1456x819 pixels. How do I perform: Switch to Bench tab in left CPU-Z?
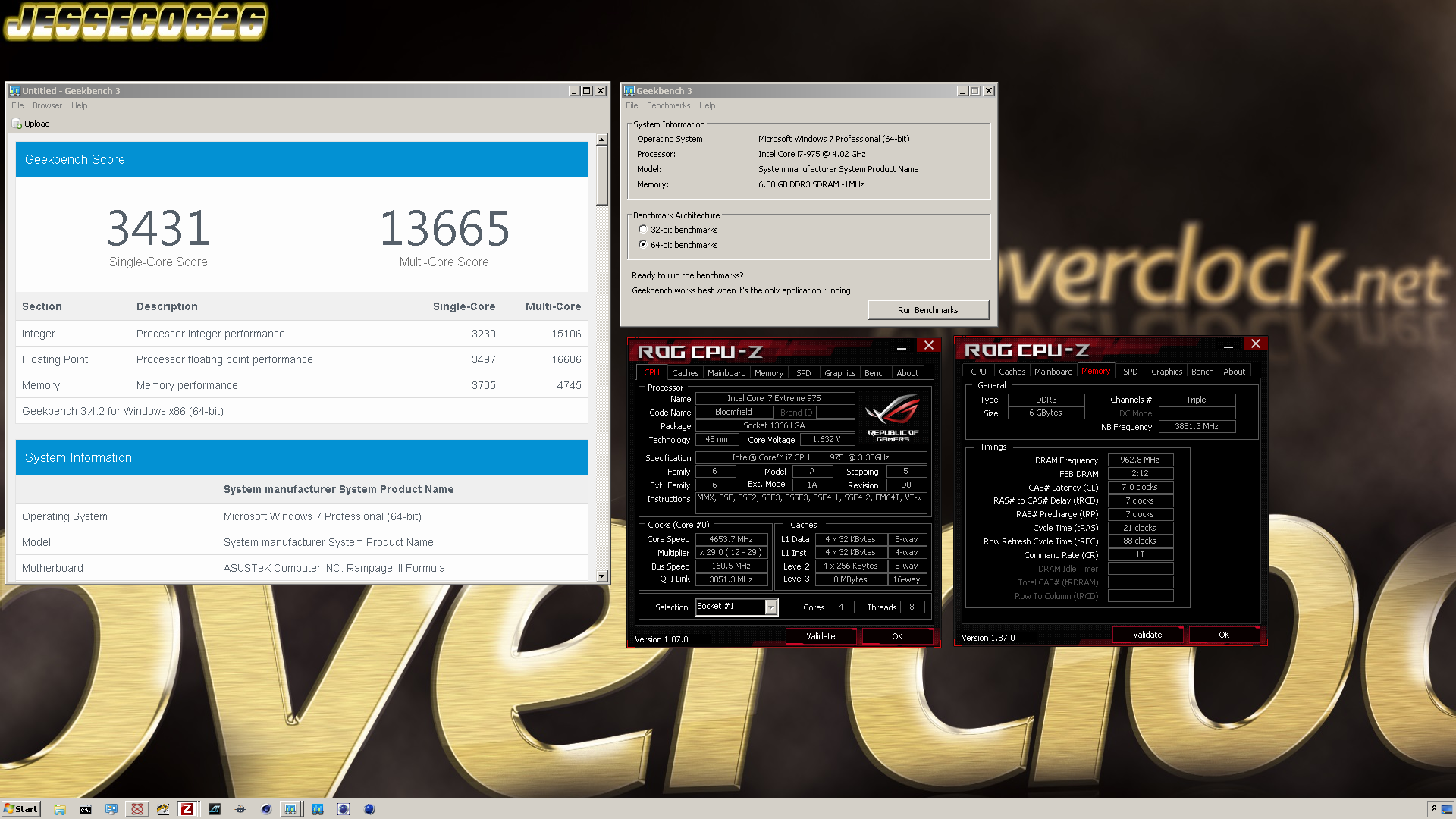point(876,373)
